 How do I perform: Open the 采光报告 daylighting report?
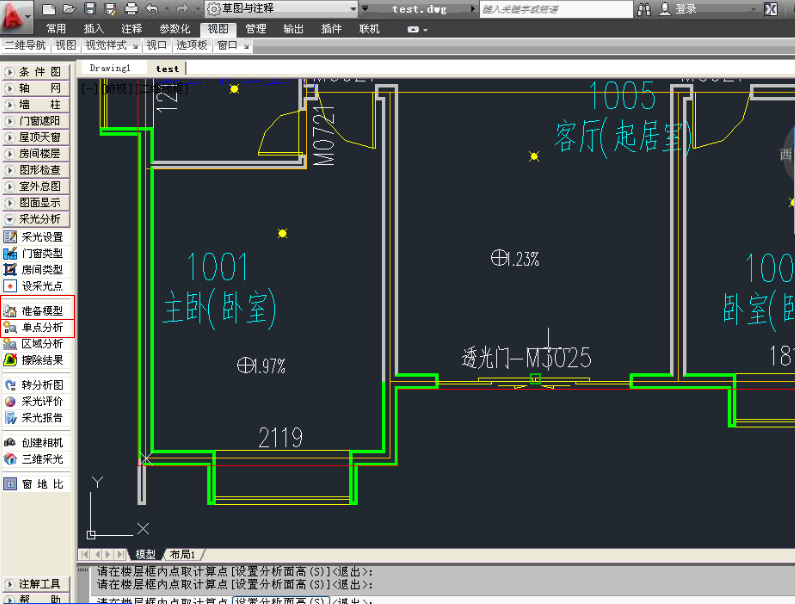(41, 417)
